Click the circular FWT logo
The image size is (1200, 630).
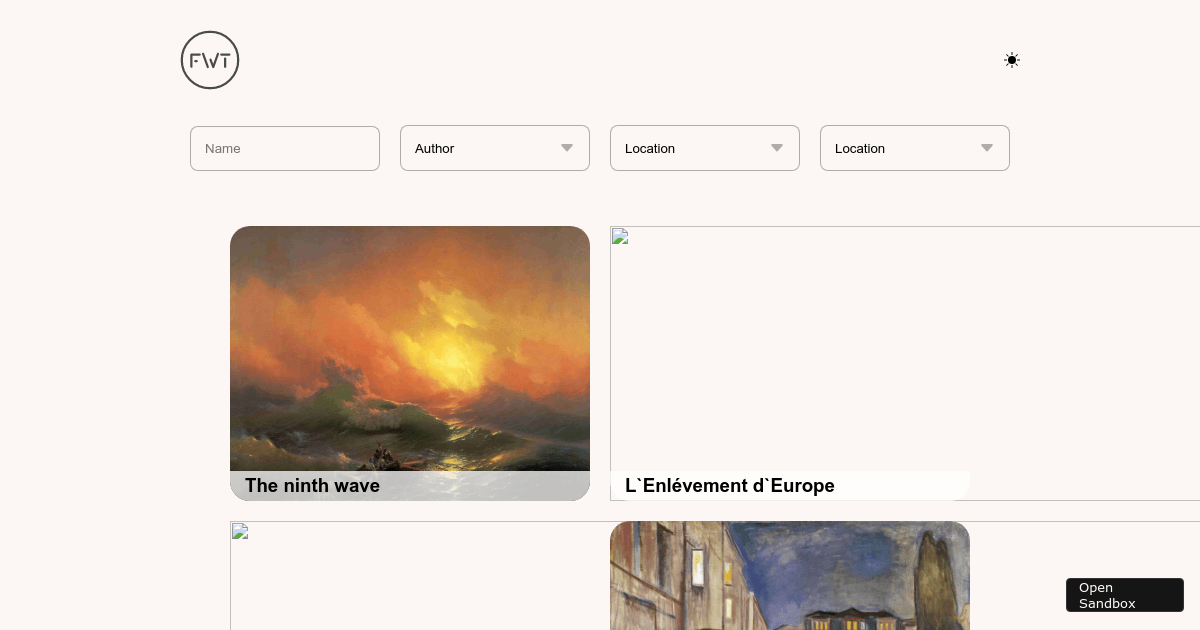(x=210, y=60)
